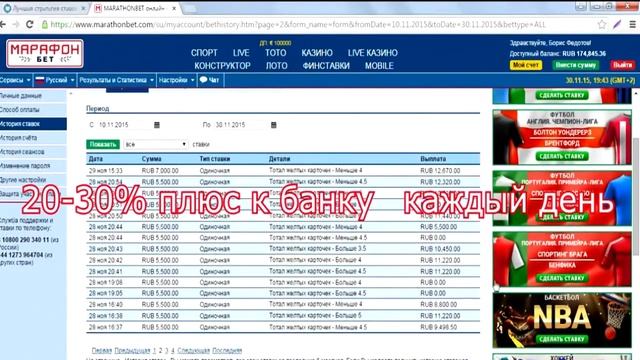
Task: Open the СПОРТ section
Action: pyautogui.click(x=204, y=53)
